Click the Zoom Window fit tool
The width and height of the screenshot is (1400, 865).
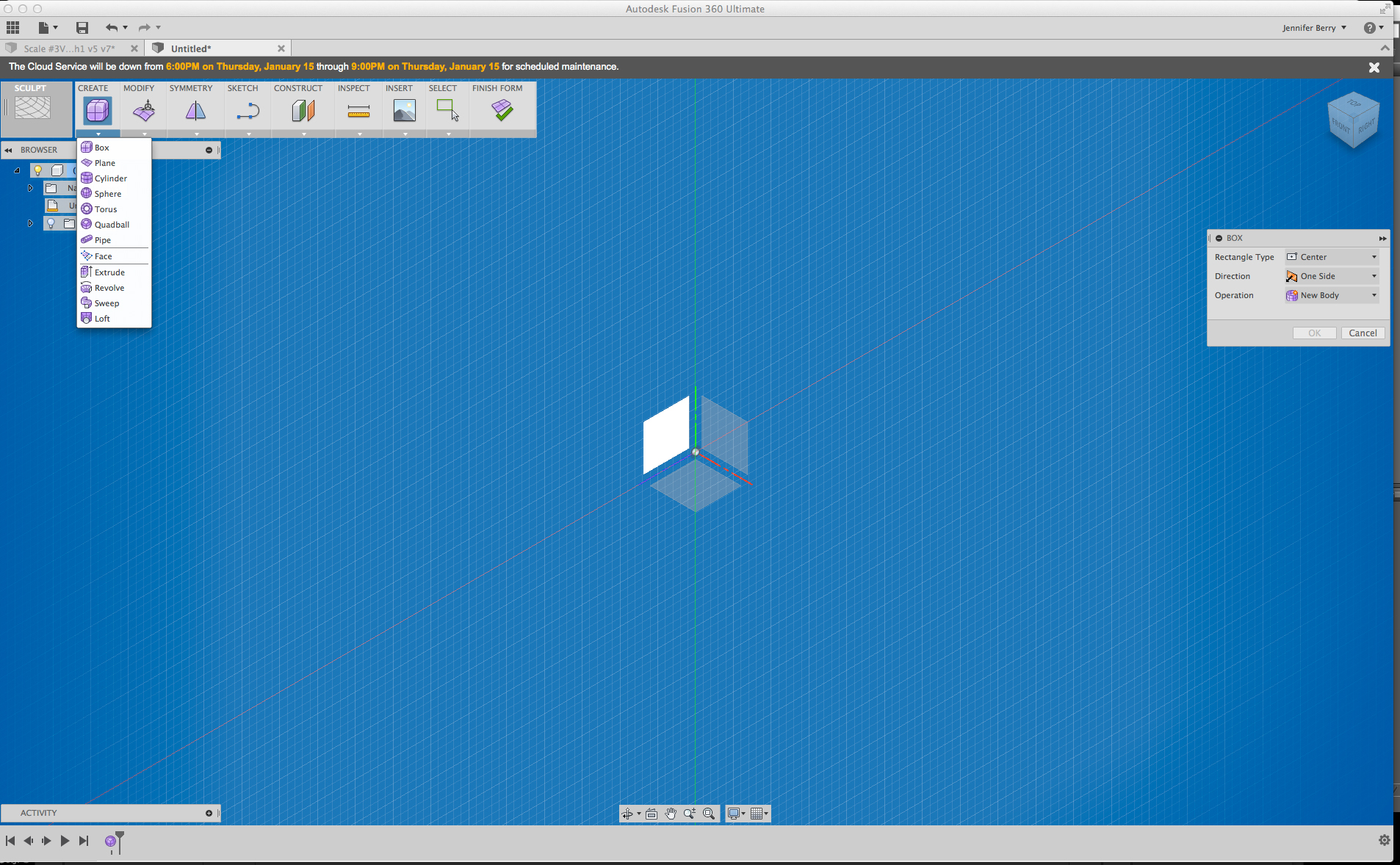[x=709, y=814]
